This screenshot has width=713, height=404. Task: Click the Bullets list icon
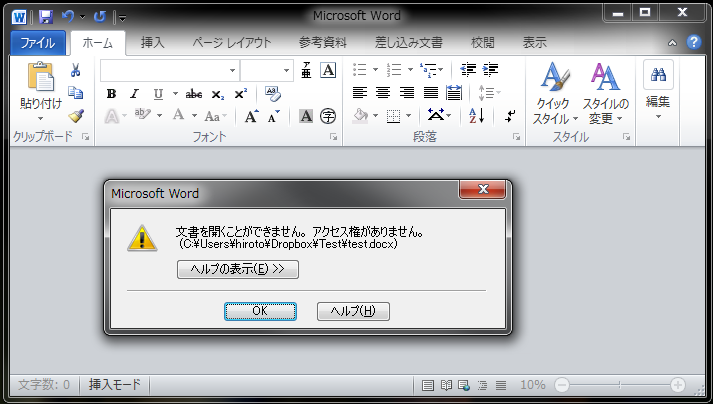click(x=360, y=70)
